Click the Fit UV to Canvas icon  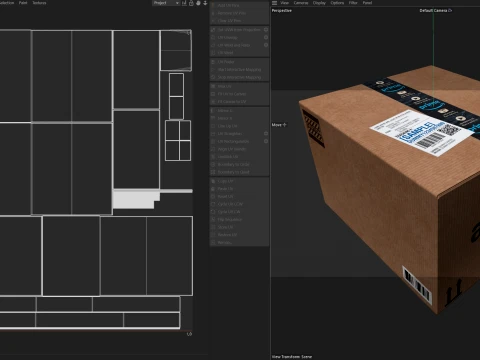pyautogui.click(x=213, y=94)
